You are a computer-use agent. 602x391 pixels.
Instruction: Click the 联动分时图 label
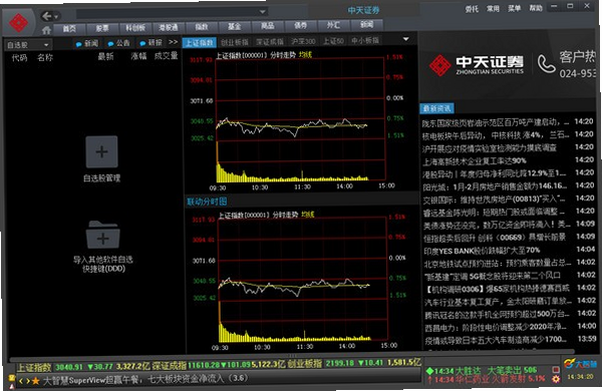tap(207, 202)
